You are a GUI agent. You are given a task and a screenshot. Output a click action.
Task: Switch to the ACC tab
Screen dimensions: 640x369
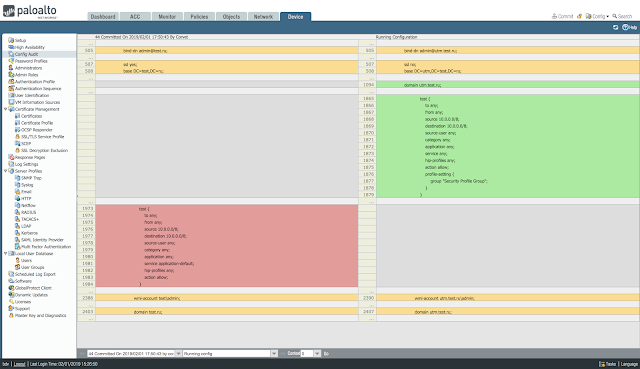pyautogui.click(x=135, y=17)
